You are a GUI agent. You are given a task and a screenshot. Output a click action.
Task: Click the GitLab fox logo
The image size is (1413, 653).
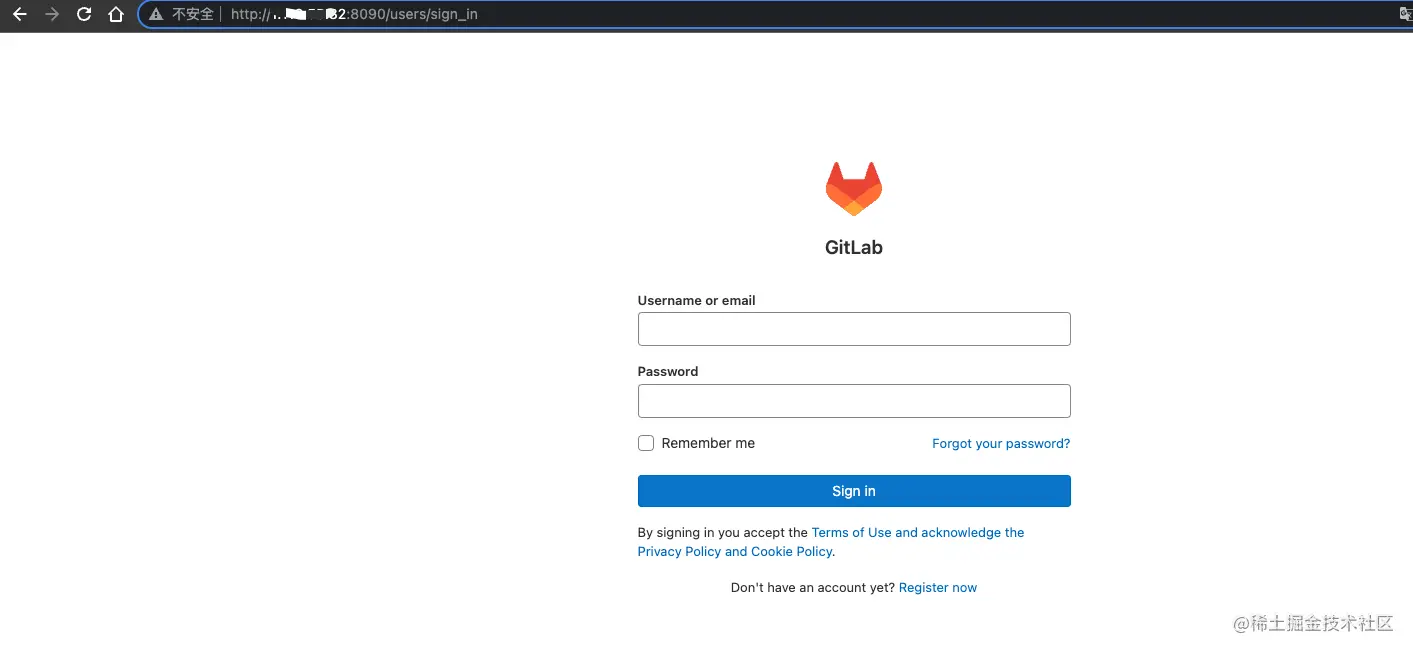(x=853, y=189)
